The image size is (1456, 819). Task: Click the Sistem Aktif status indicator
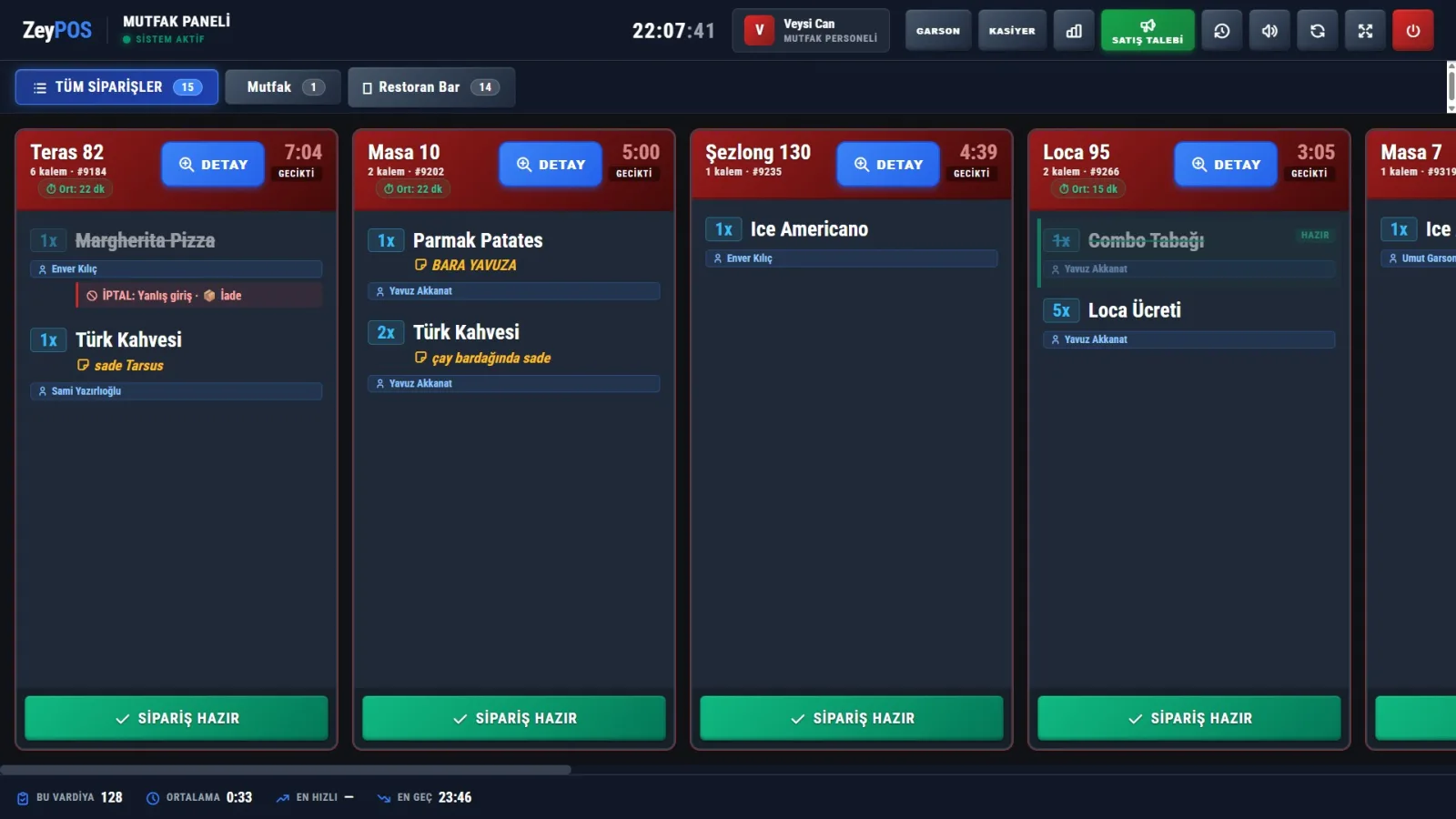(164, 39)
